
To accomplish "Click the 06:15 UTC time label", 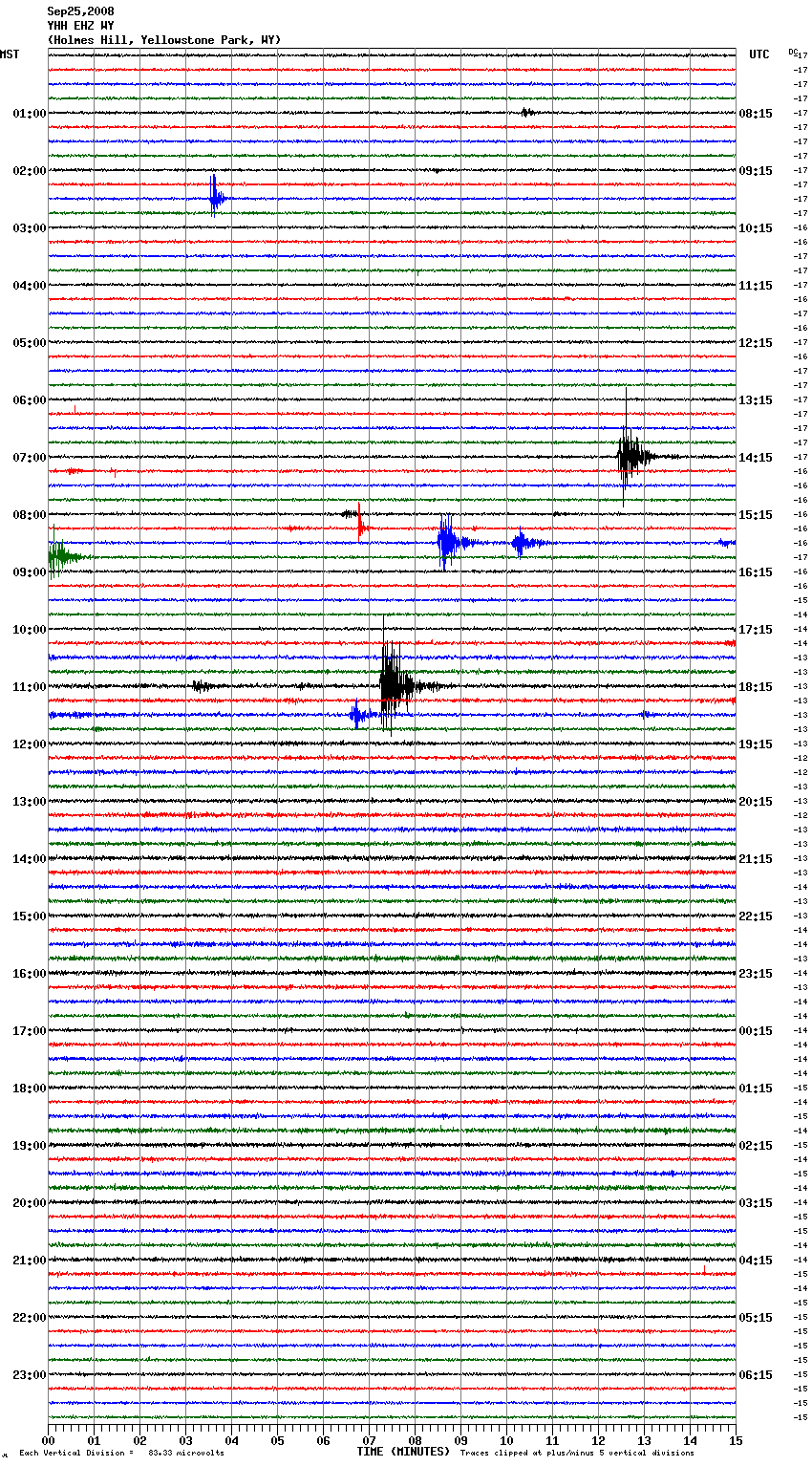I will (x=756, y=1375).
